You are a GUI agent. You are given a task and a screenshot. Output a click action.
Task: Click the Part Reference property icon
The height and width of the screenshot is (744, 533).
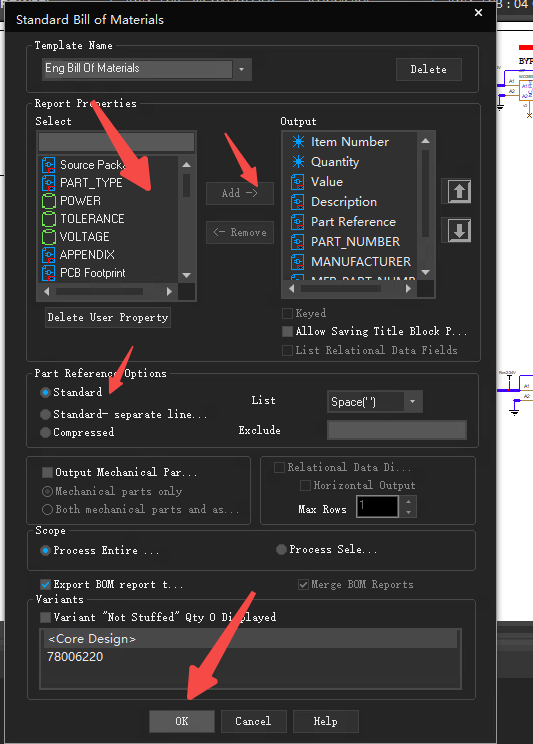298,222
